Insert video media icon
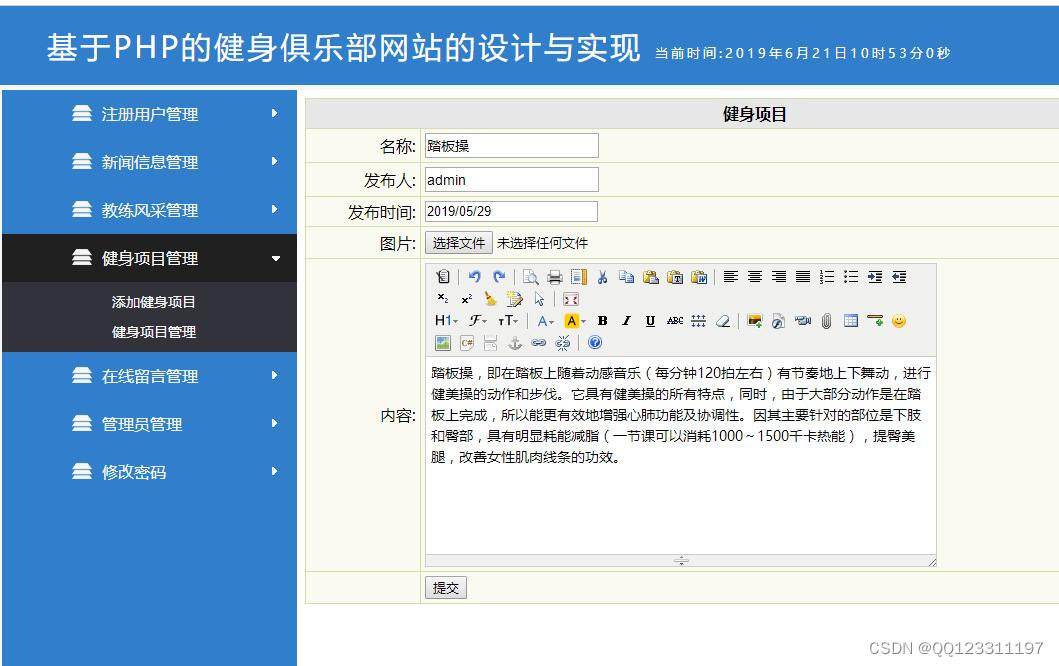1059x666 pixels. pos(802,321)
